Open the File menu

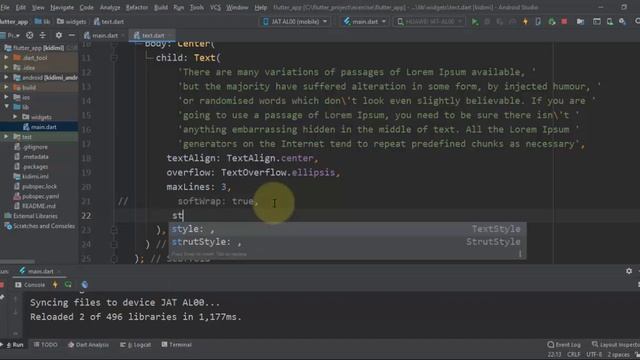pos(5,7)
